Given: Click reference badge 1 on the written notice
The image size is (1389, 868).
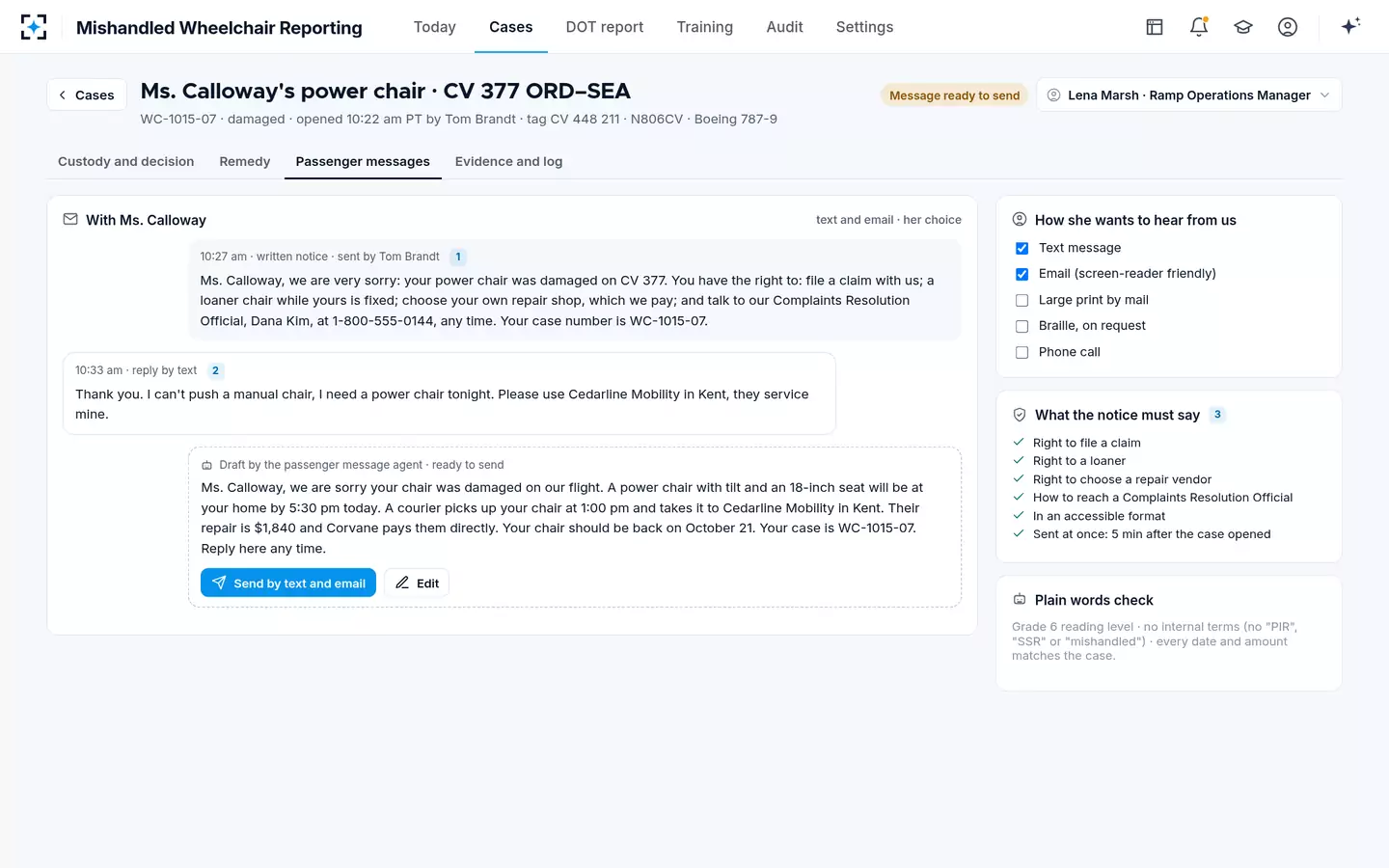Looking at the screenshot, I should (x=458, y=257).
